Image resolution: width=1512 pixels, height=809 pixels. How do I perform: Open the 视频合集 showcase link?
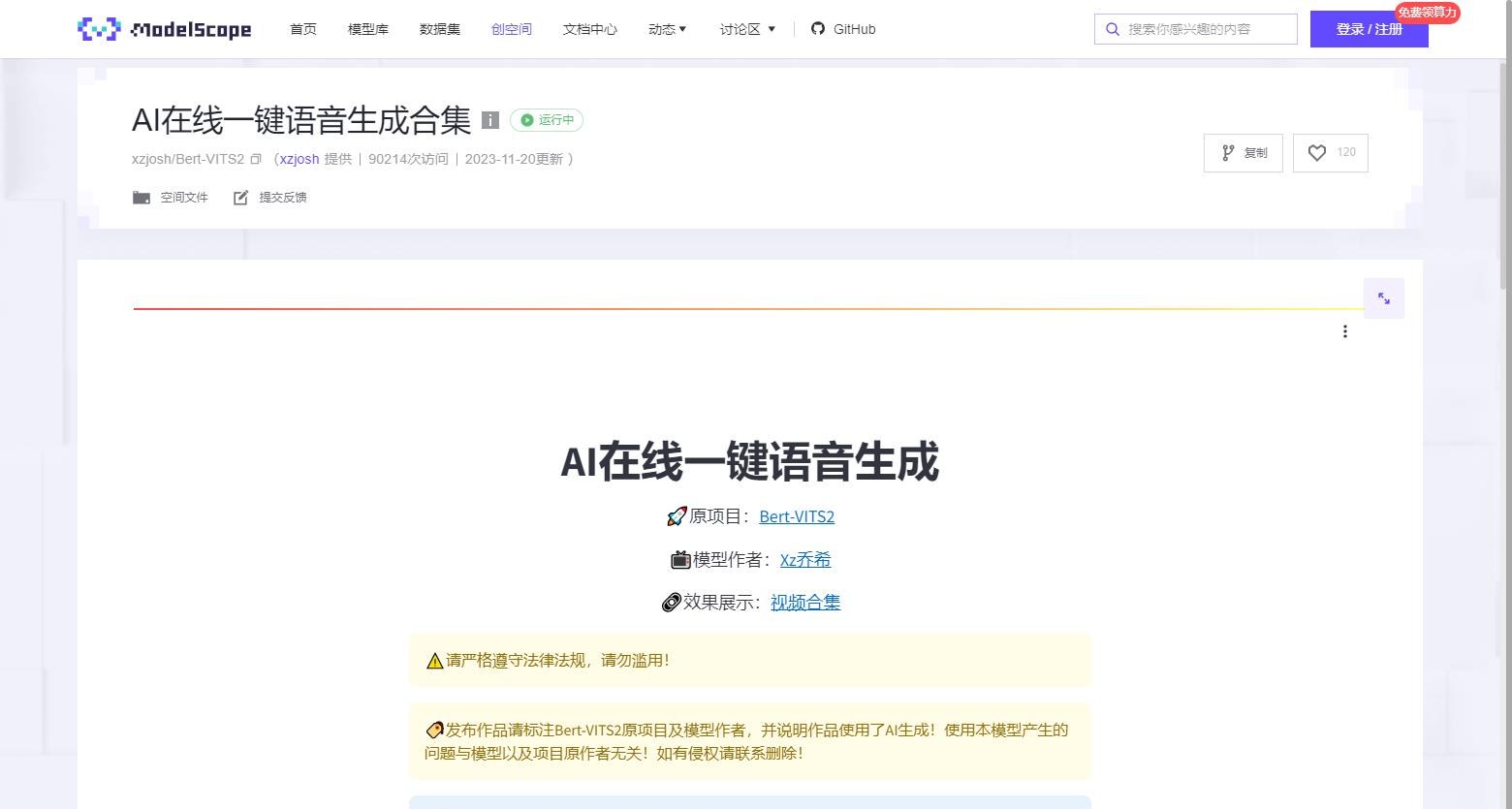click(x=805, y=602)
